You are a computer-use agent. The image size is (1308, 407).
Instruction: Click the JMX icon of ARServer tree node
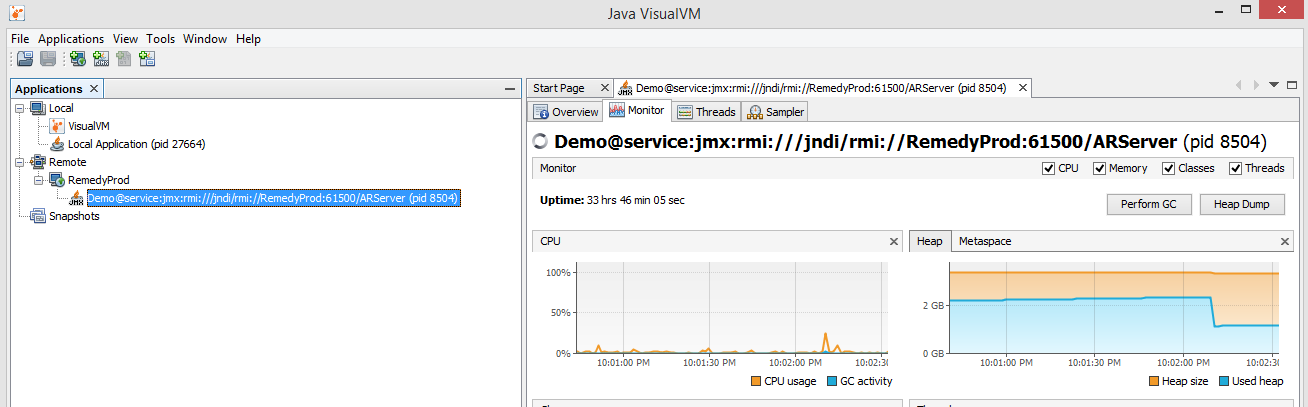click(x=76, y=198)
